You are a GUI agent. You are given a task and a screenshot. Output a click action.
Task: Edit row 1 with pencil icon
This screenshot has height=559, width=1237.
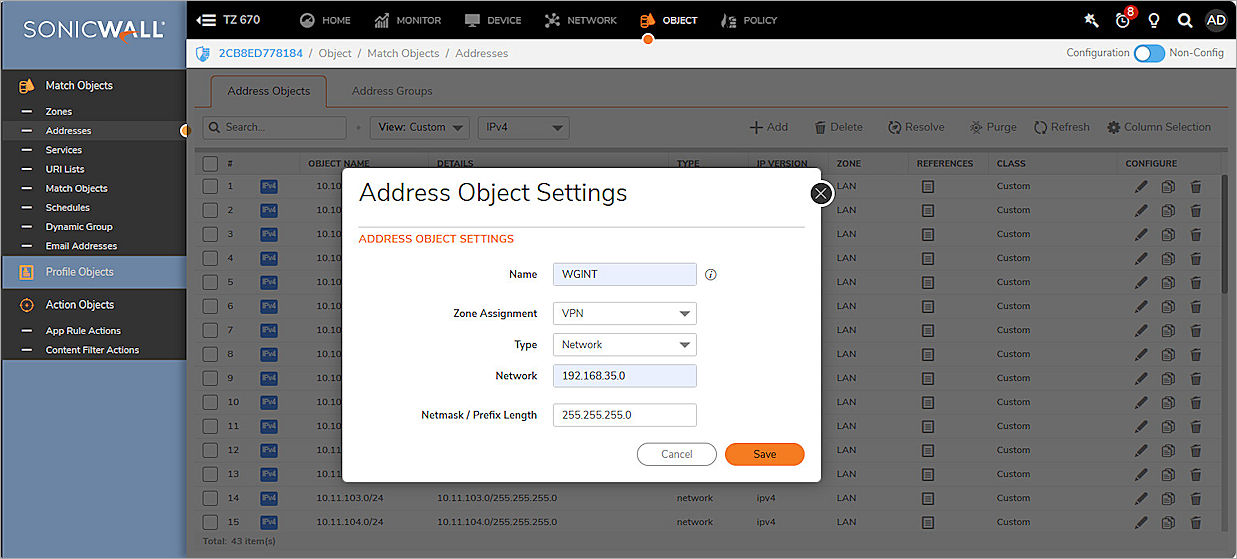pos(1141,186)
